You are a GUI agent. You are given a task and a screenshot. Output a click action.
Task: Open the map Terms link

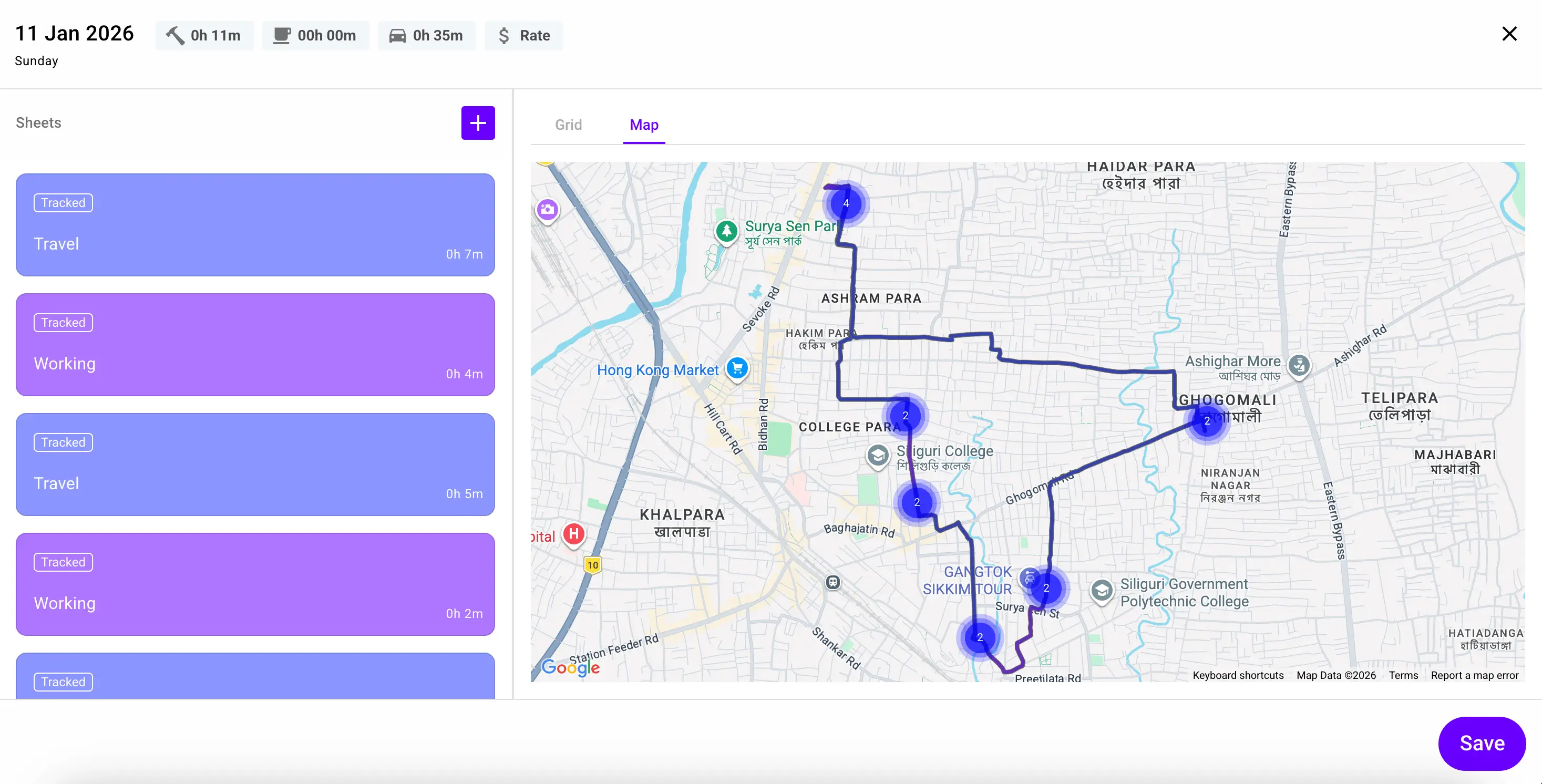pos(1403,675)
